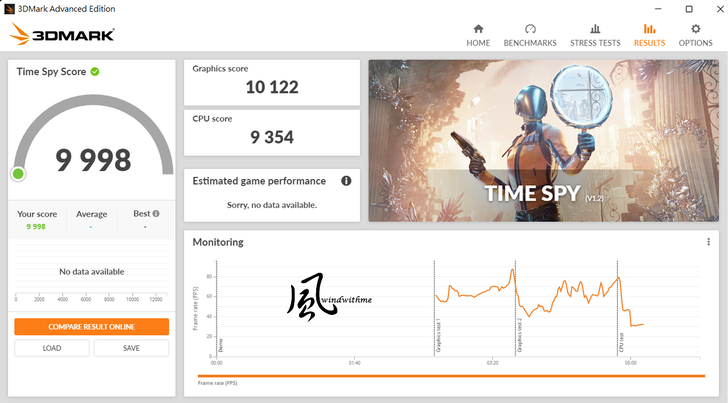Click the CPU test marker line
The width and height of the screenshot is (728, 403).
pyautogui.click(x=618, y=308)
